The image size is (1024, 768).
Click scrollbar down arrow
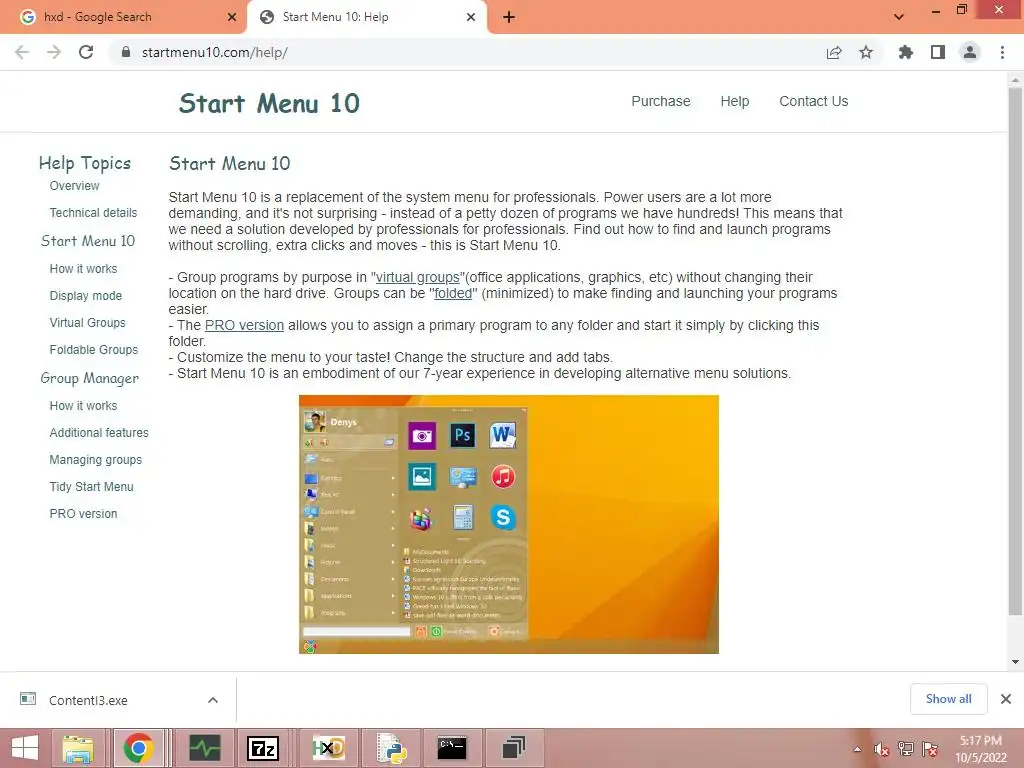coord(1015,662)
